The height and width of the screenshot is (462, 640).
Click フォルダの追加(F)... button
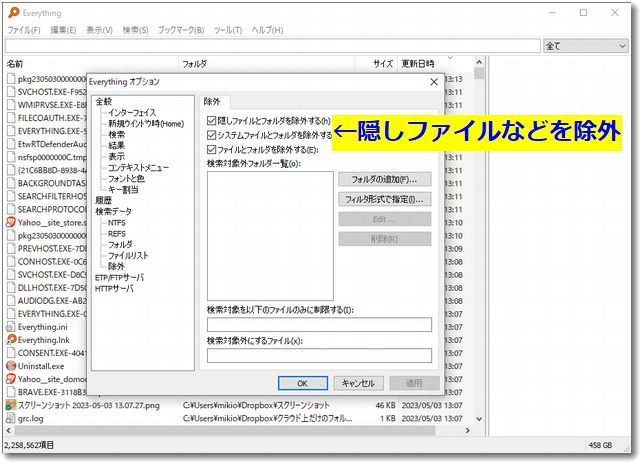[x=384, y=179]
